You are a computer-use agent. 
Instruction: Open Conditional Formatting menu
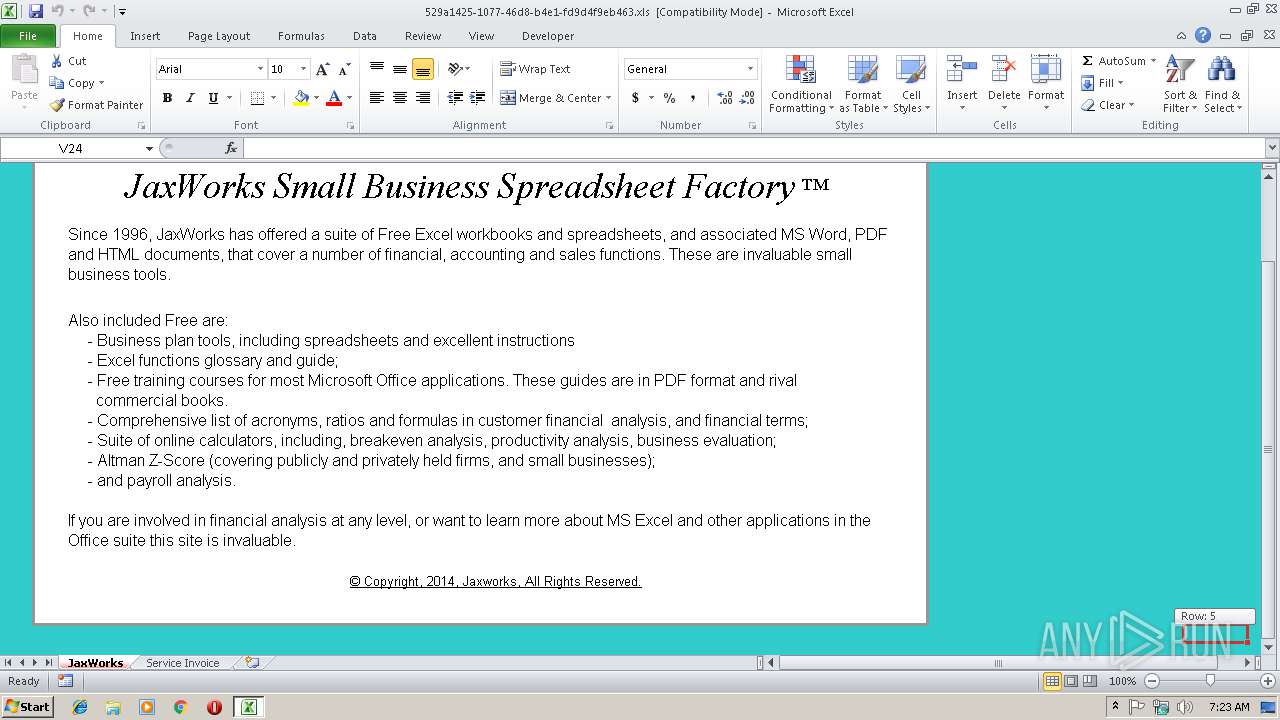coord(801,84)
